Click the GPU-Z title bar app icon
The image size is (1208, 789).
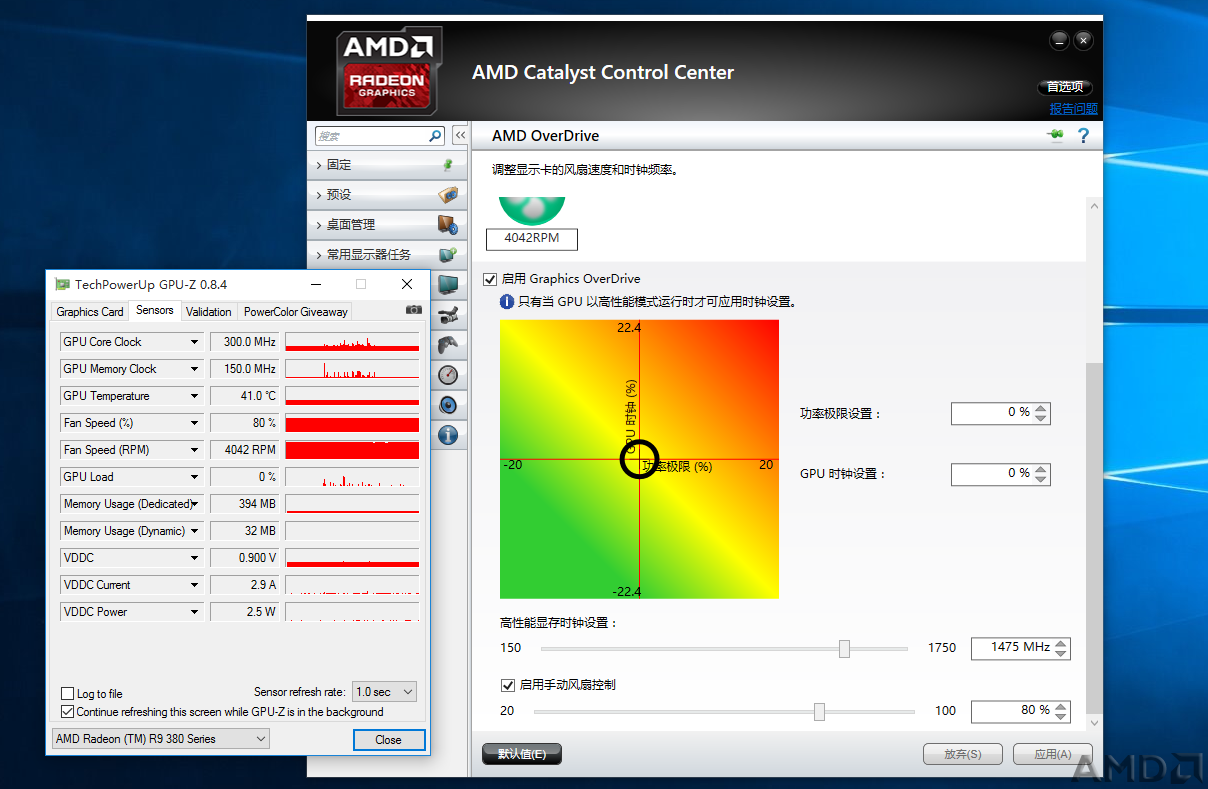click(62, 284)
